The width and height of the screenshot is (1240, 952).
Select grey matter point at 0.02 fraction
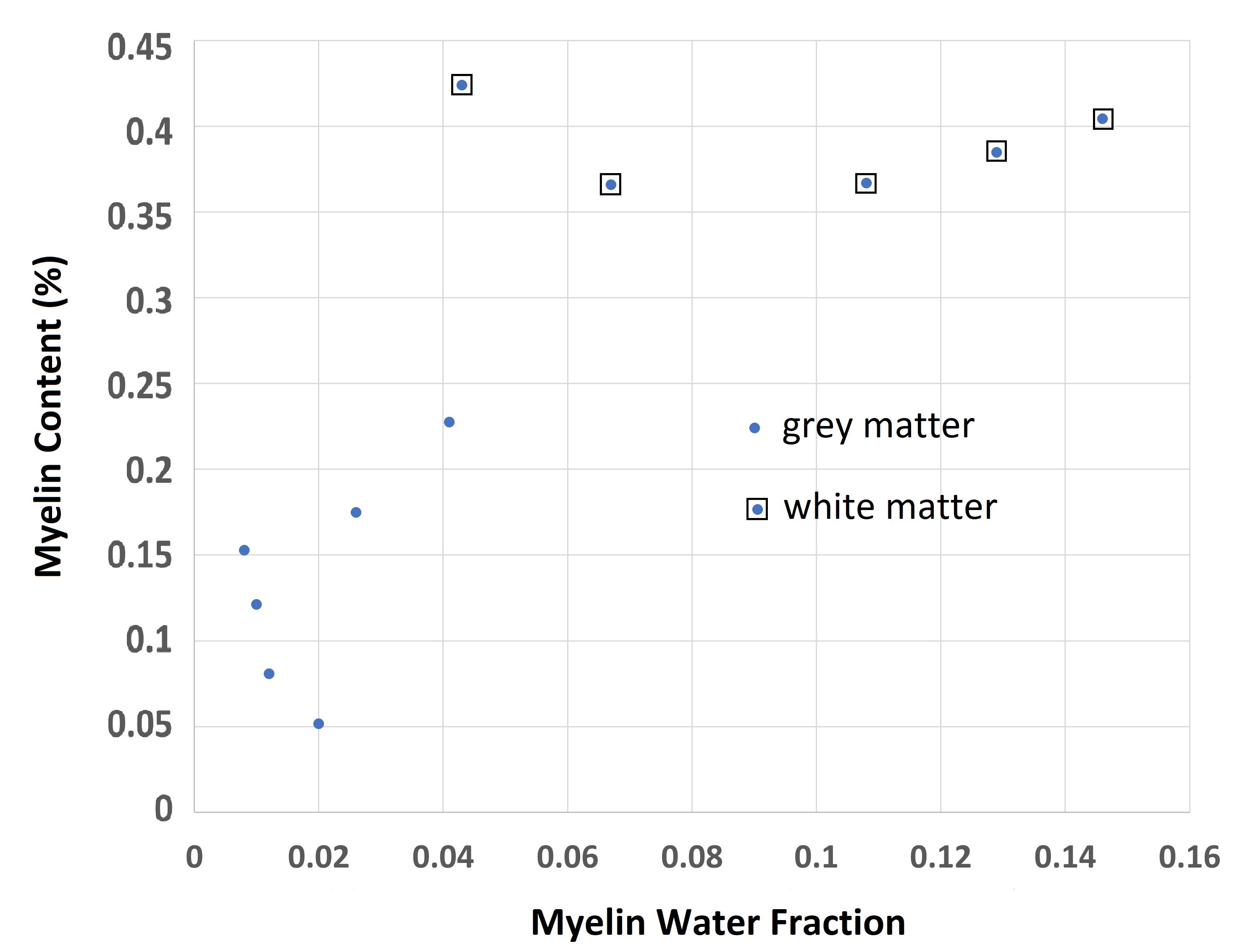(x=318, y=723)
